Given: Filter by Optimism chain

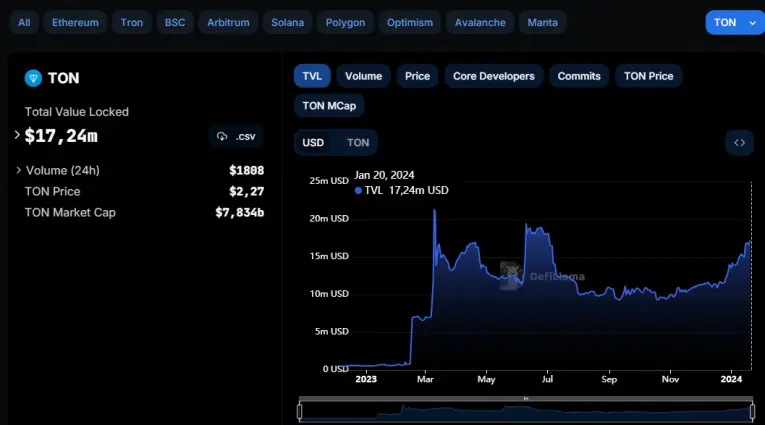Looking at the screenshot, I should (410, 22).
